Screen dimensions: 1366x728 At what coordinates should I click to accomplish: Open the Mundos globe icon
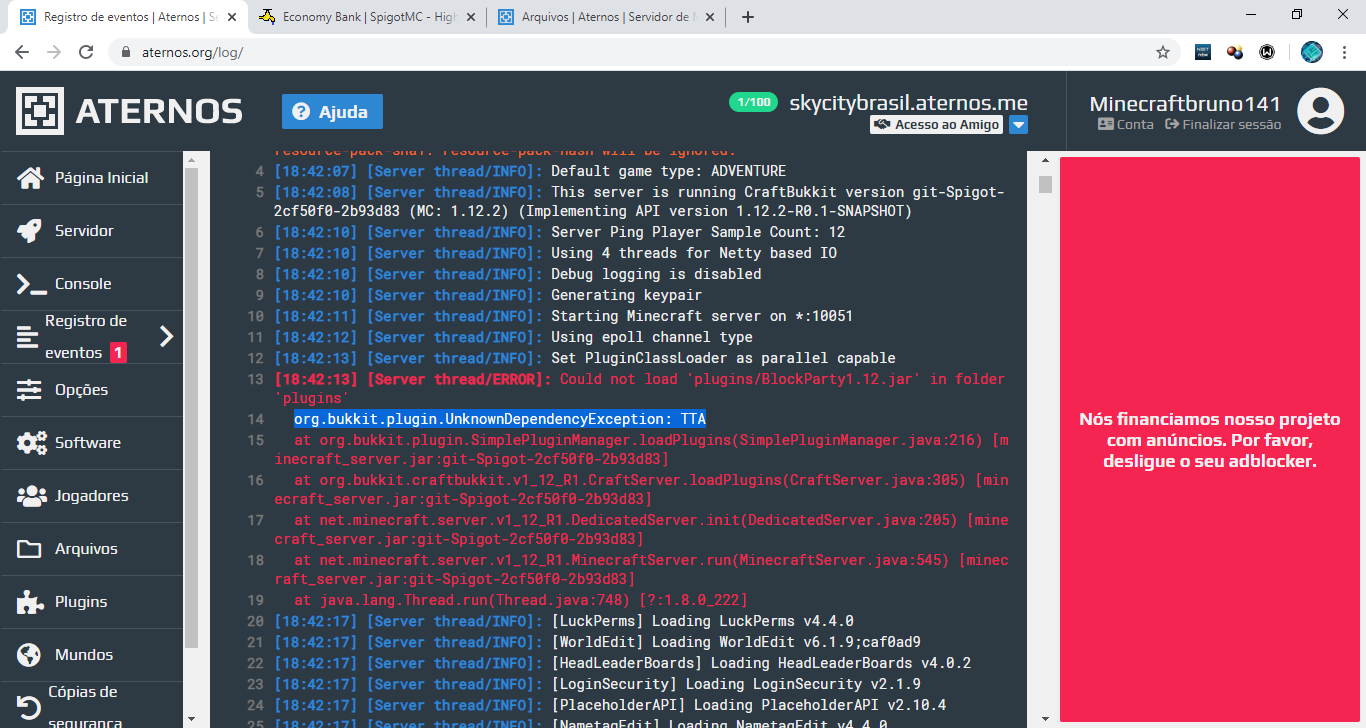click(x=30, y=655)
